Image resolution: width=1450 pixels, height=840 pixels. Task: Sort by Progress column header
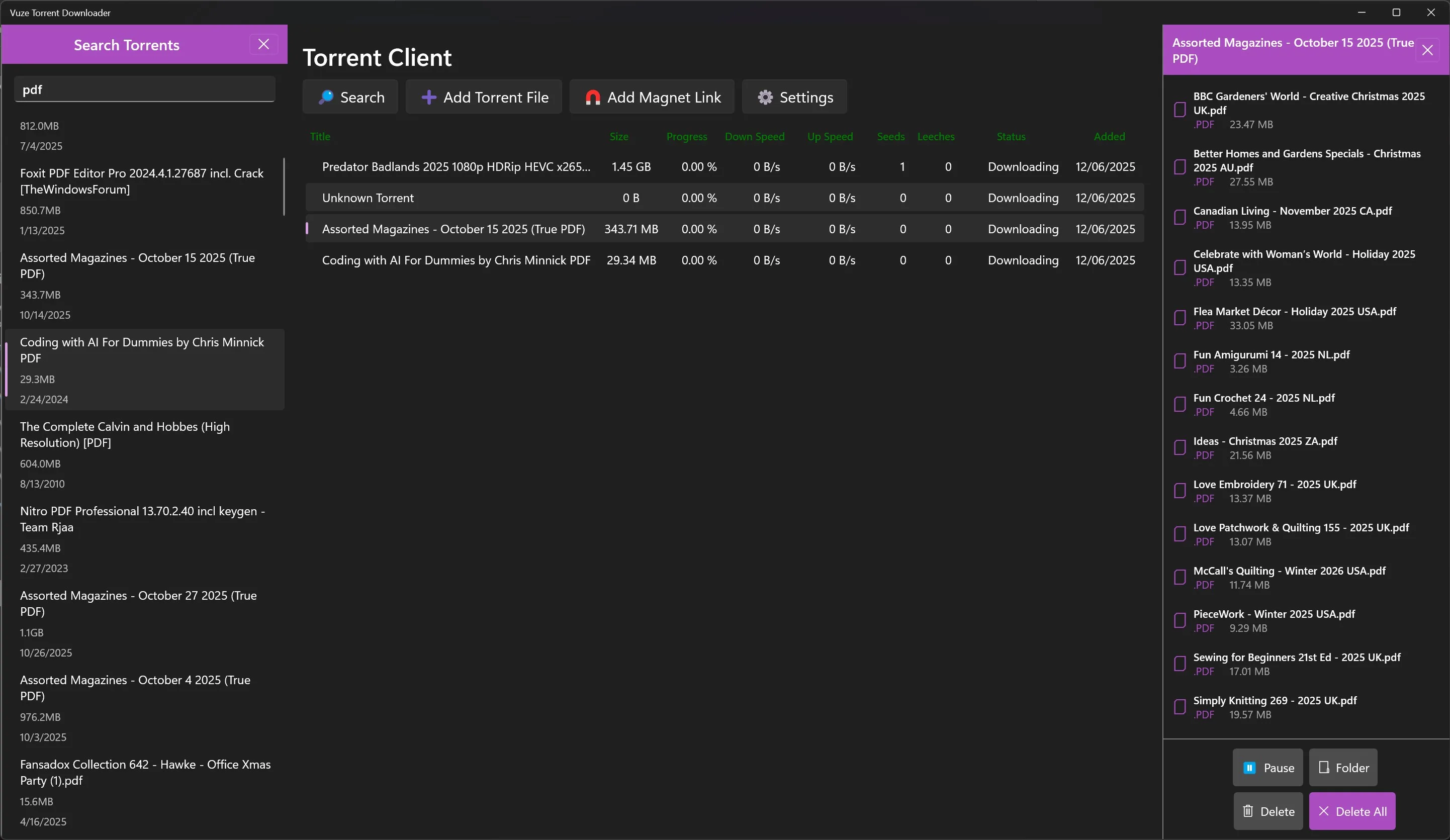[x=687, y=137]
